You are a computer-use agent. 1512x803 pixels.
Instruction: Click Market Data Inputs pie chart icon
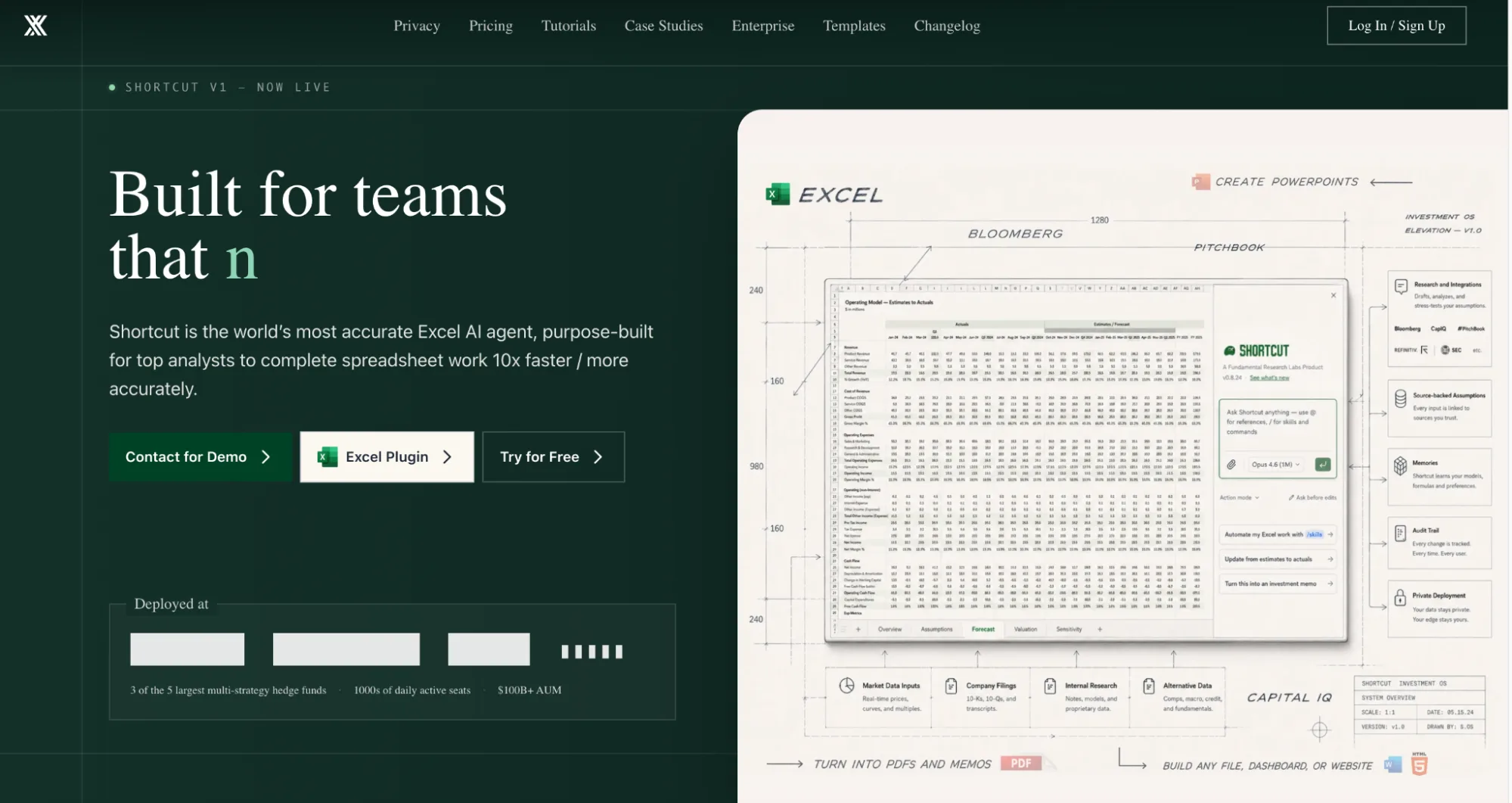(x=846, y=686)
